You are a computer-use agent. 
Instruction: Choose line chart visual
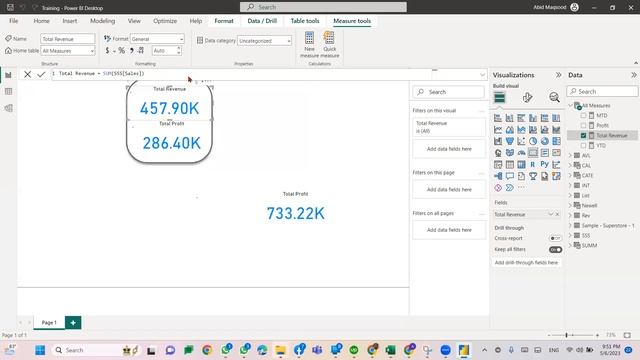[x=498, y=129]
